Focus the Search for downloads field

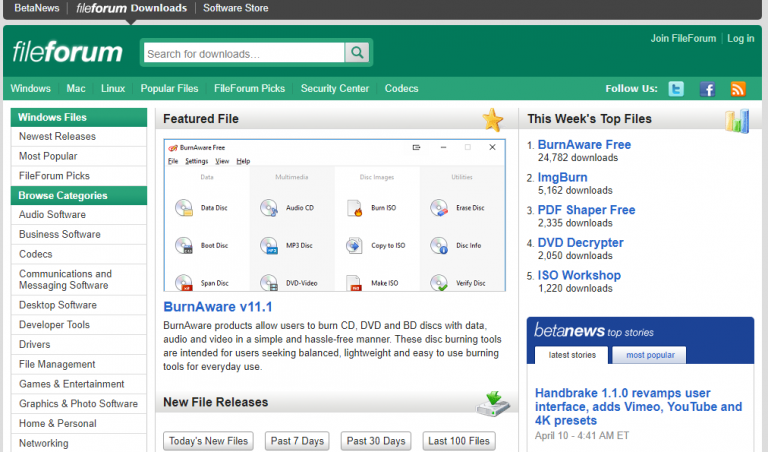pos(243,53)
